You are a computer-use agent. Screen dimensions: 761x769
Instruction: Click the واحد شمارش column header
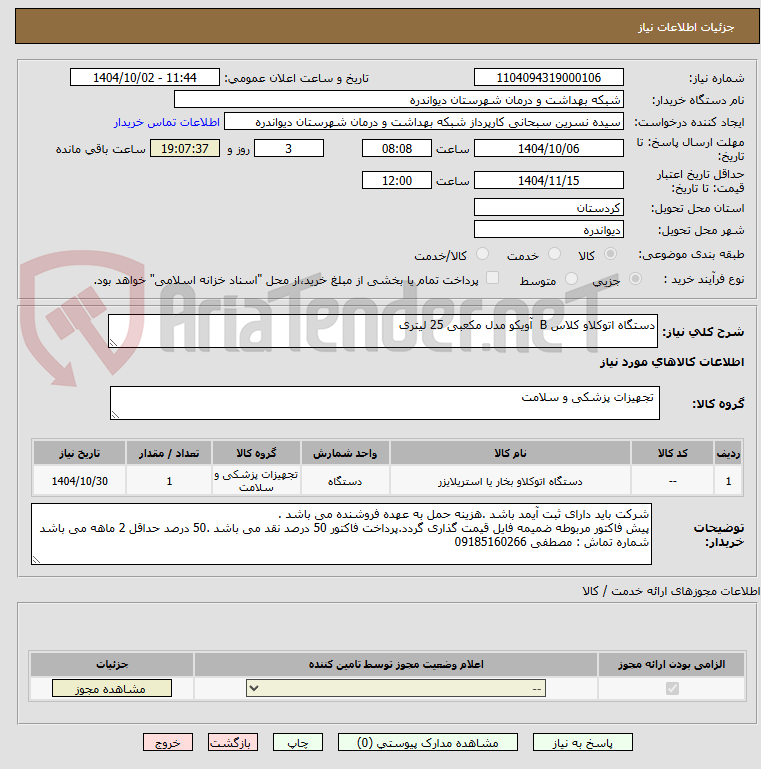pyautogui.click(x=345, y=453)
